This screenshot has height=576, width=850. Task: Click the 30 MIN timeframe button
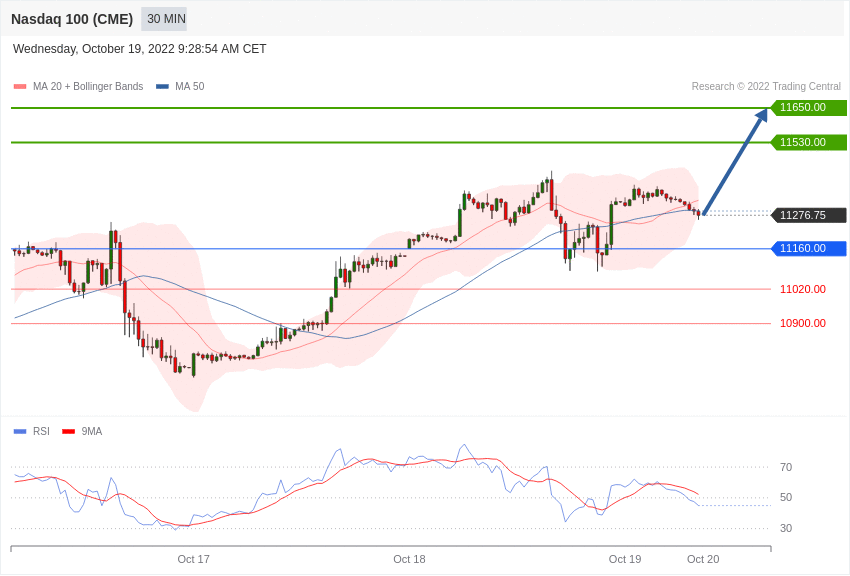pyautogui.click(x=165, y=19)
